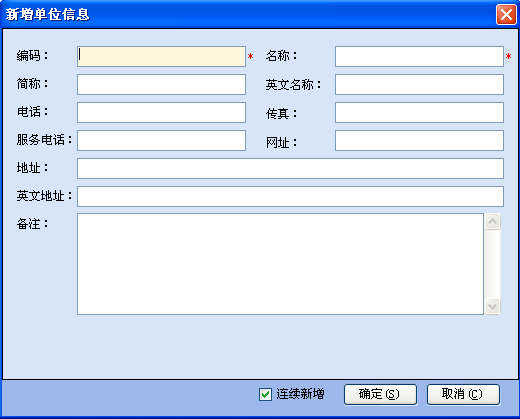Click the 连续新增 checkbox label text
Viewport: 520px width, 419px height.
[x=300, y=394]
